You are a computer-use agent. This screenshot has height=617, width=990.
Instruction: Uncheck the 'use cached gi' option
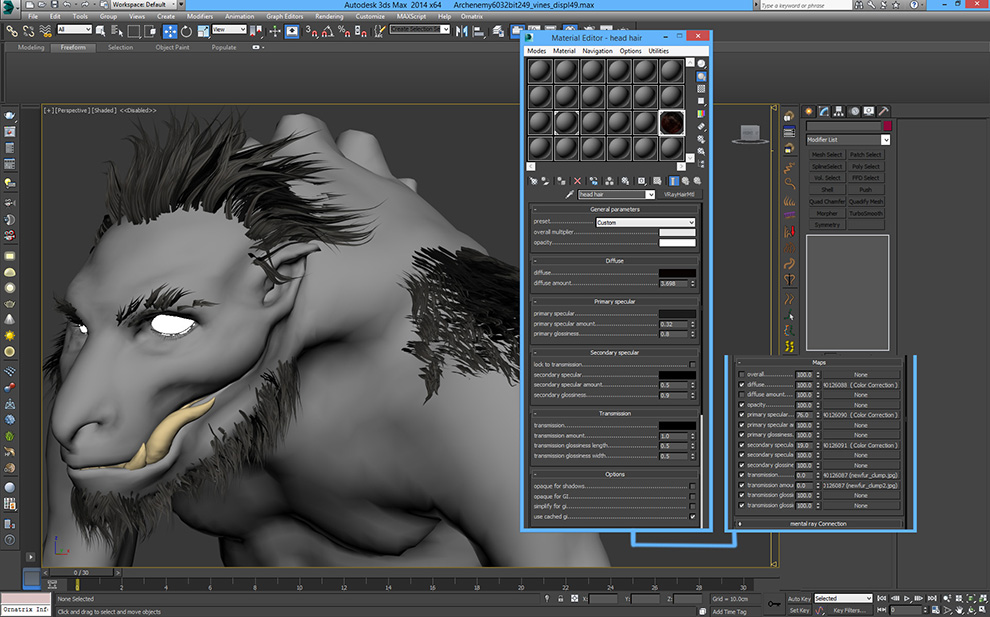(x=692, y=517)
